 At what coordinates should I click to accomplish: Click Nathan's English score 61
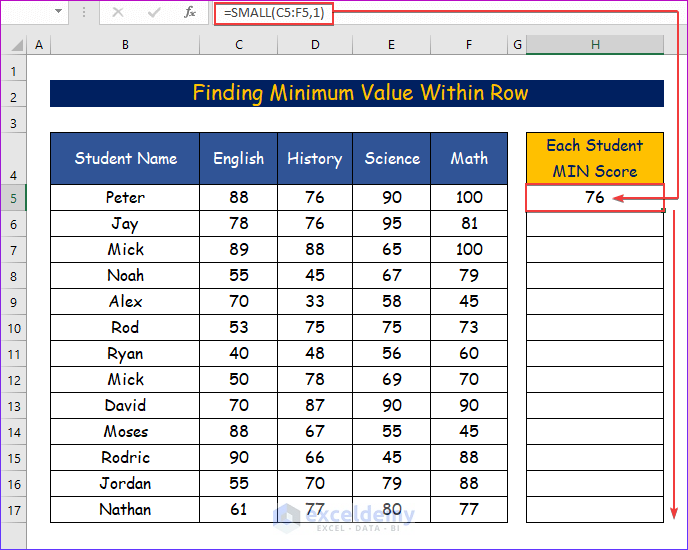pyautogui.click(x=239, y=509)
